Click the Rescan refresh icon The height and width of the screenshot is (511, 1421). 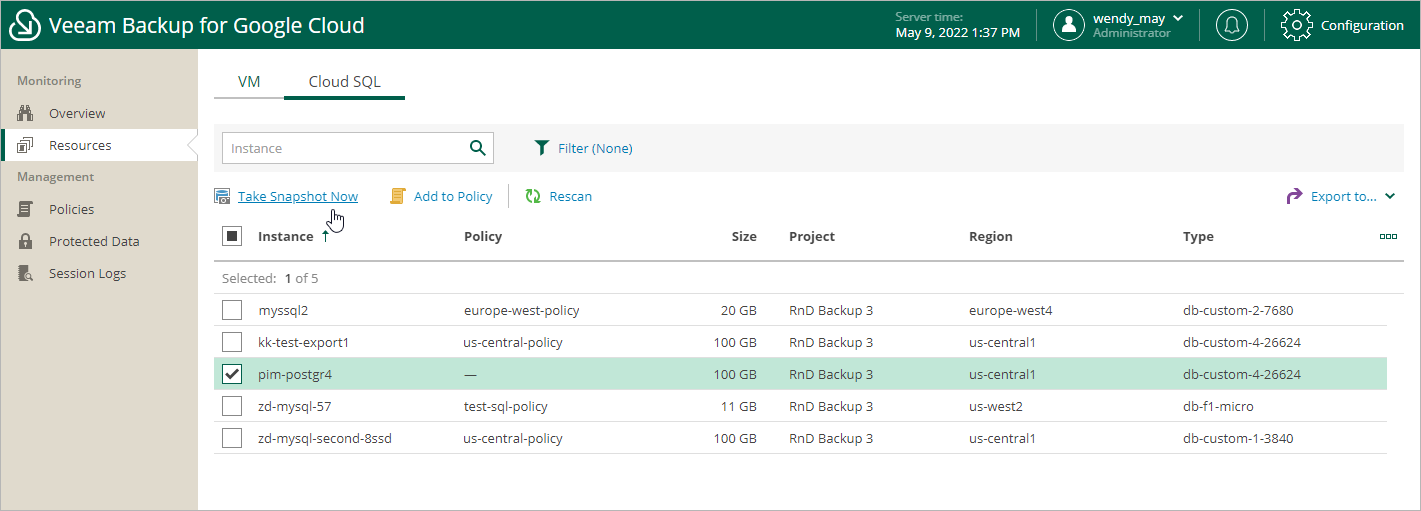point(533,196)
